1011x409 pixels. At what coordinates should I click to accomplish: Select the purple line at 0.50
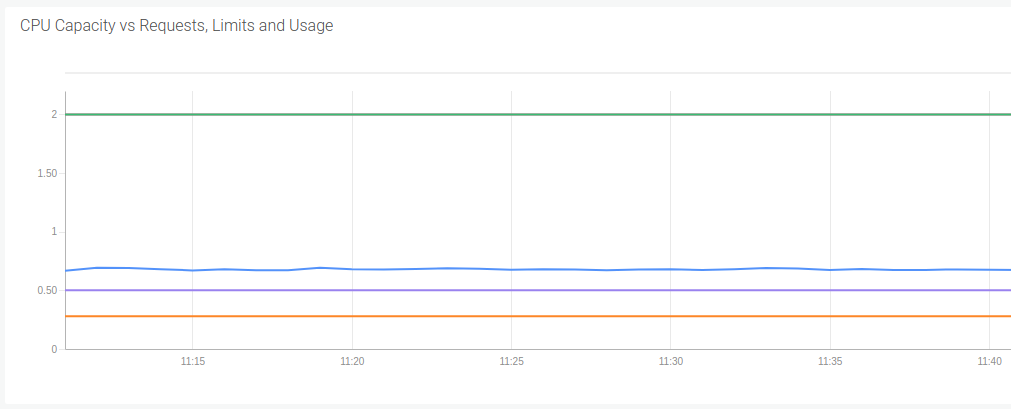[x=538, y=290]
